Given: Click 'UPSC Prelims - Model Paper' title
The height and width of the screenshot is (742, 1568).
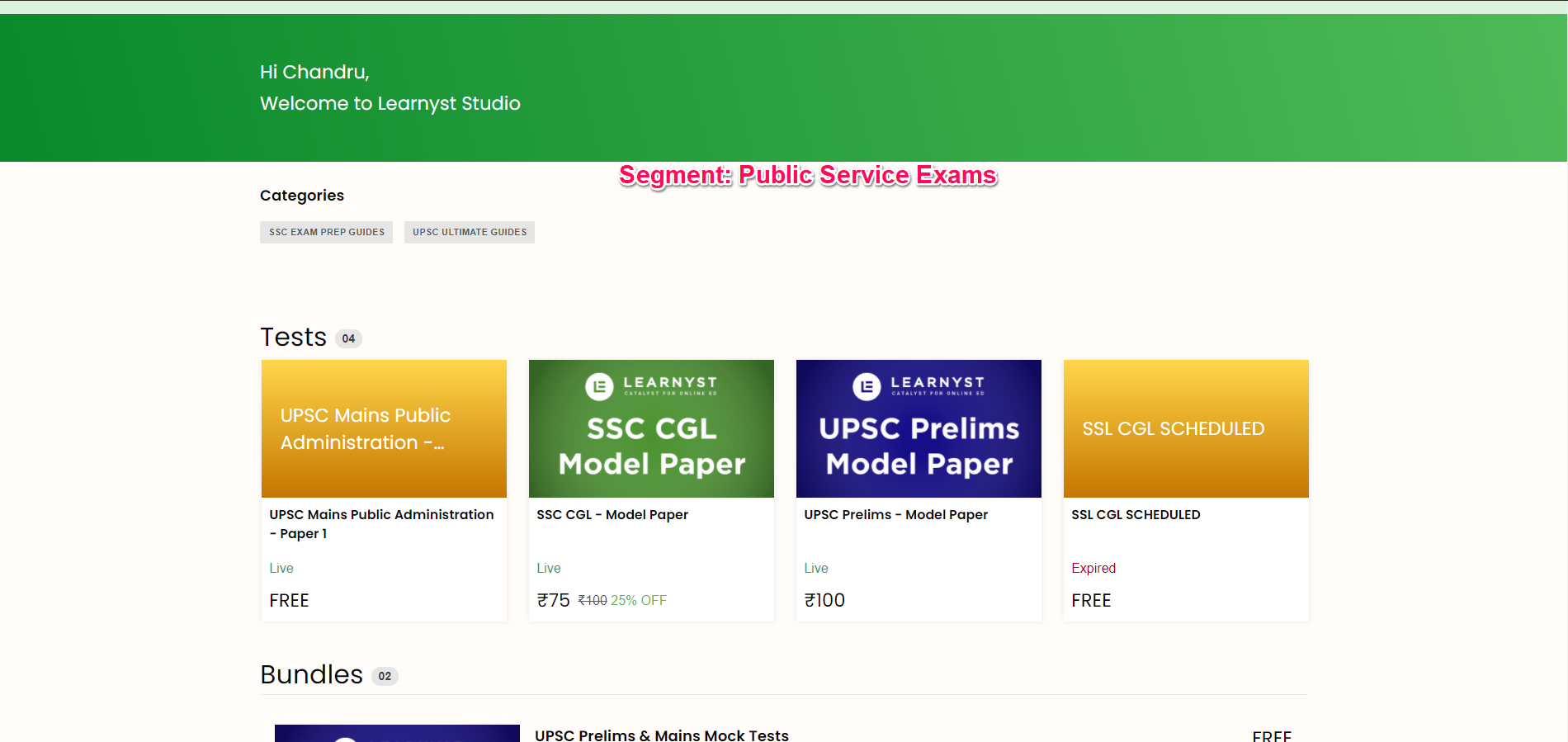Looking at the screenshot, I should point(895,514).
